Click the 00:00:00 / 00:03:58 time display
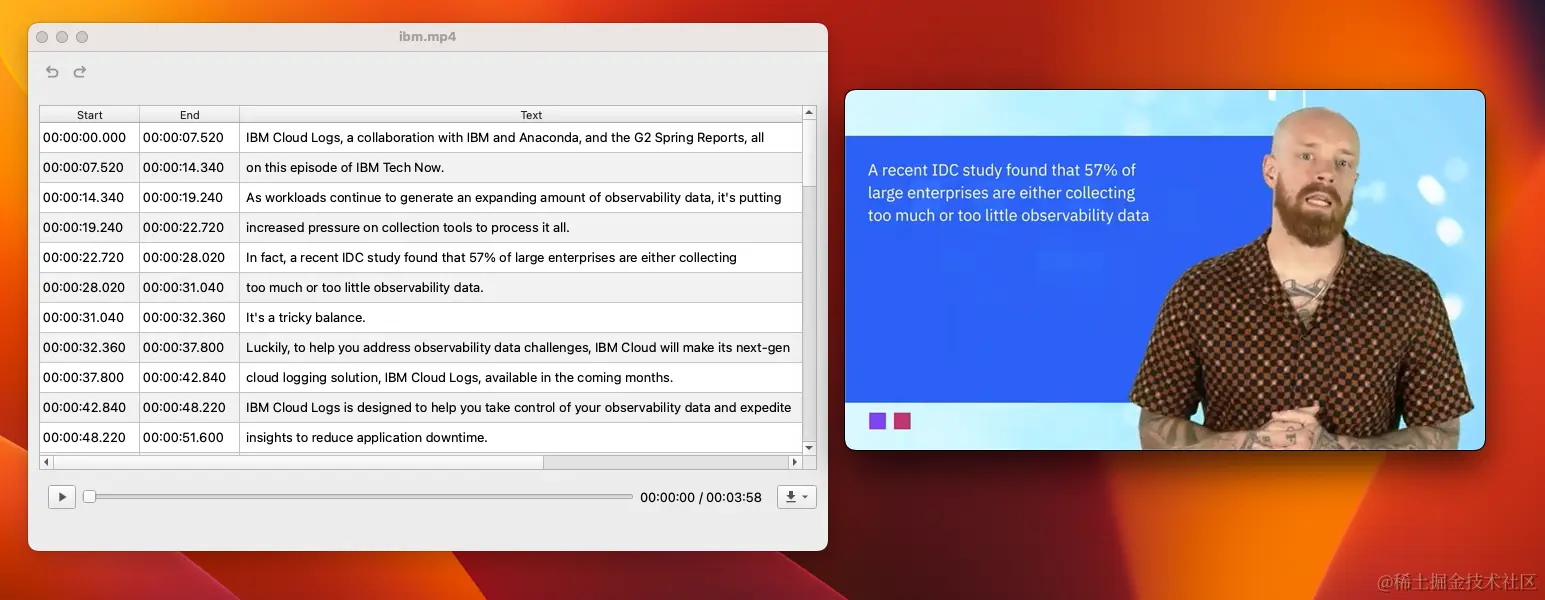The height and width of the screenshot is (600, 1545). point(701,497)
